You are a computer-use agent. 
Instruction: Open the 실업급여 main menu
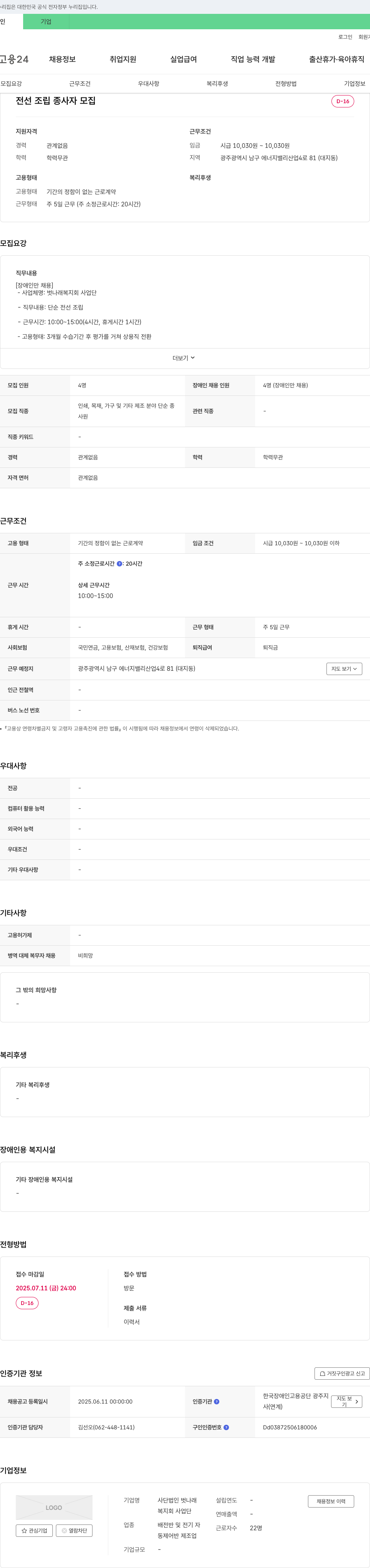[183, 59]
